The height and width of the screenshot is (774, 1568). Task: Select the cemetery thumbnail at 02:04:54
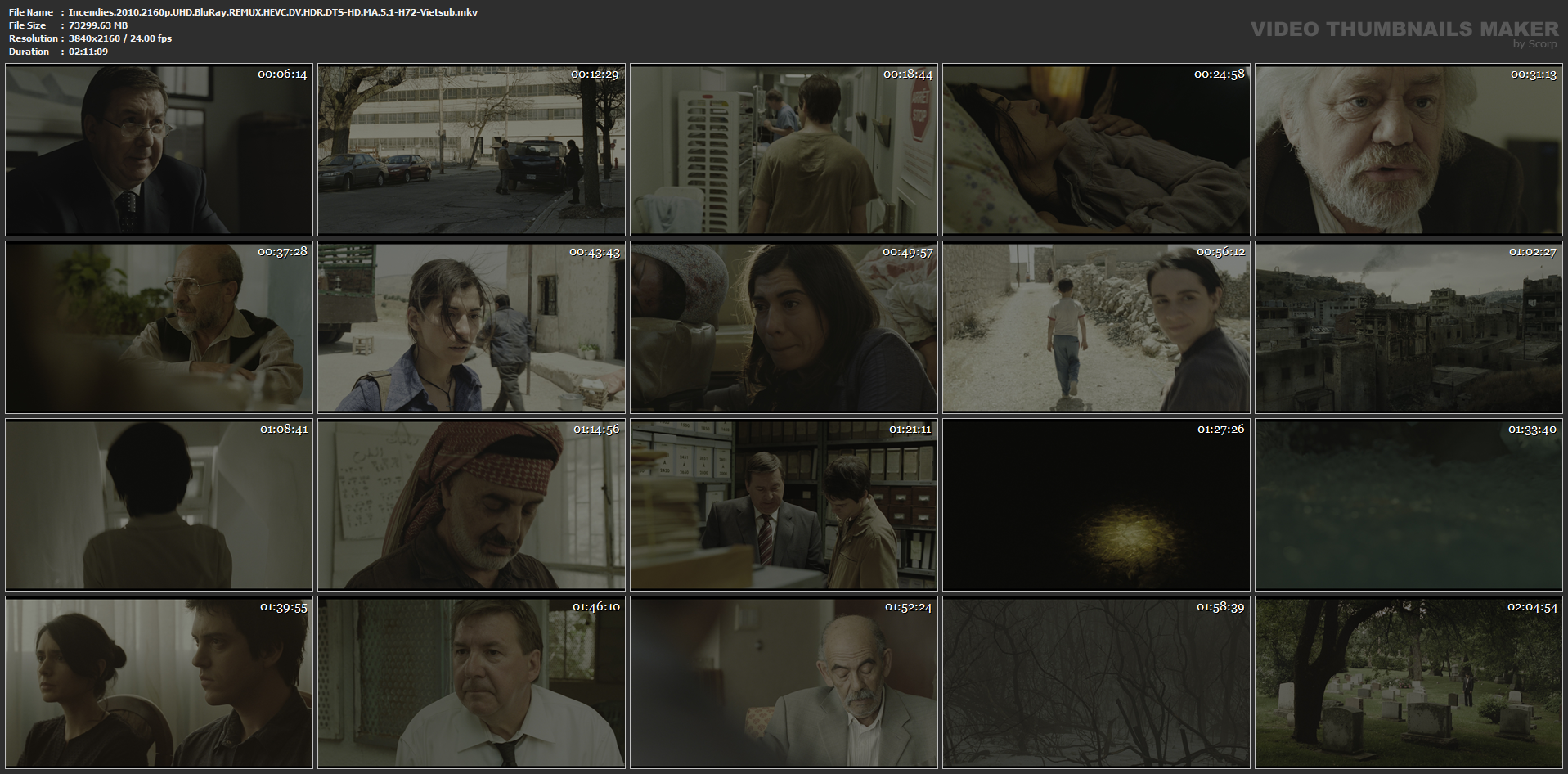pyautogui.click(x=1409, y=682)
